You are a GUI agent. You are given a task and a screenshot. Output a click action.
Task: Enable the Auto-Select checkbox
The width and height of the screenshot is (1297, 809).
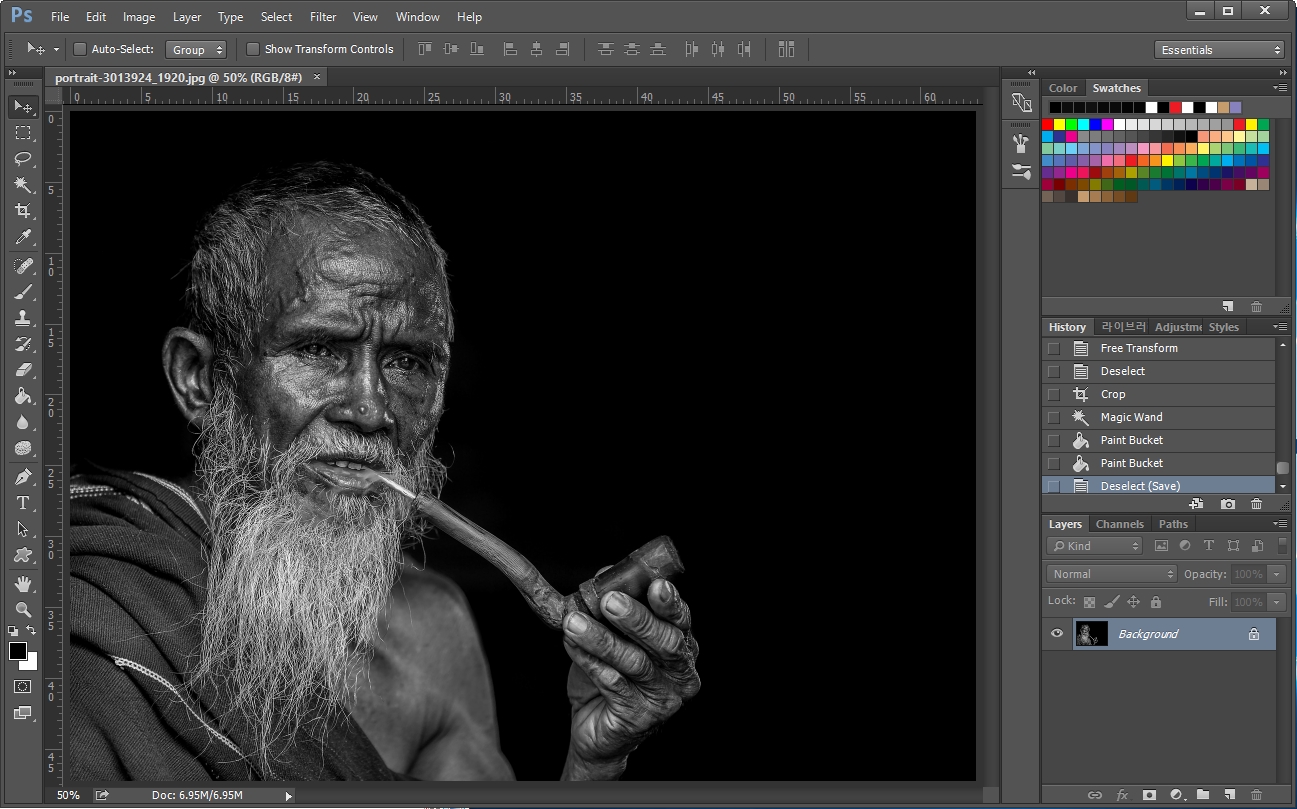(80, 49)
